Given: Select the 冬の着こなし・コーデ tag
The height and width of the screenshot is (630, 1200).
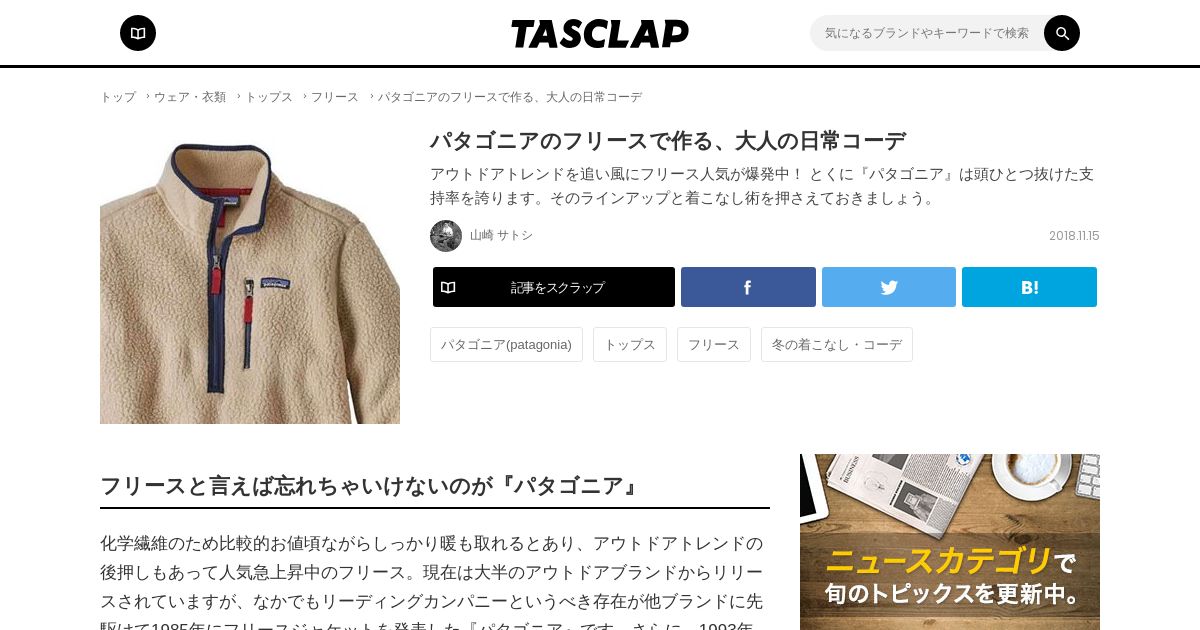Looking at the screenshot, I should [837, 344].
